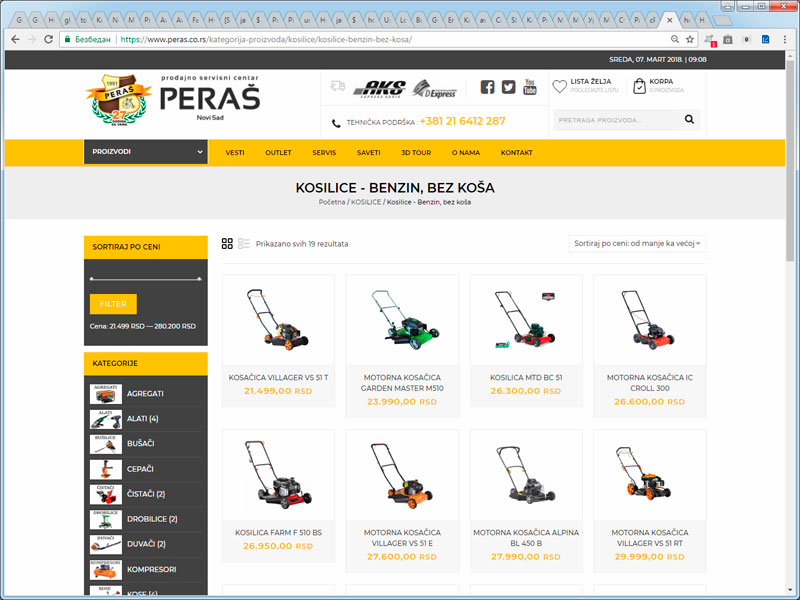Click the KOSILICA MTD BC 51 title
The height and width of the screenshot is (600, 800).
point(526,378)
